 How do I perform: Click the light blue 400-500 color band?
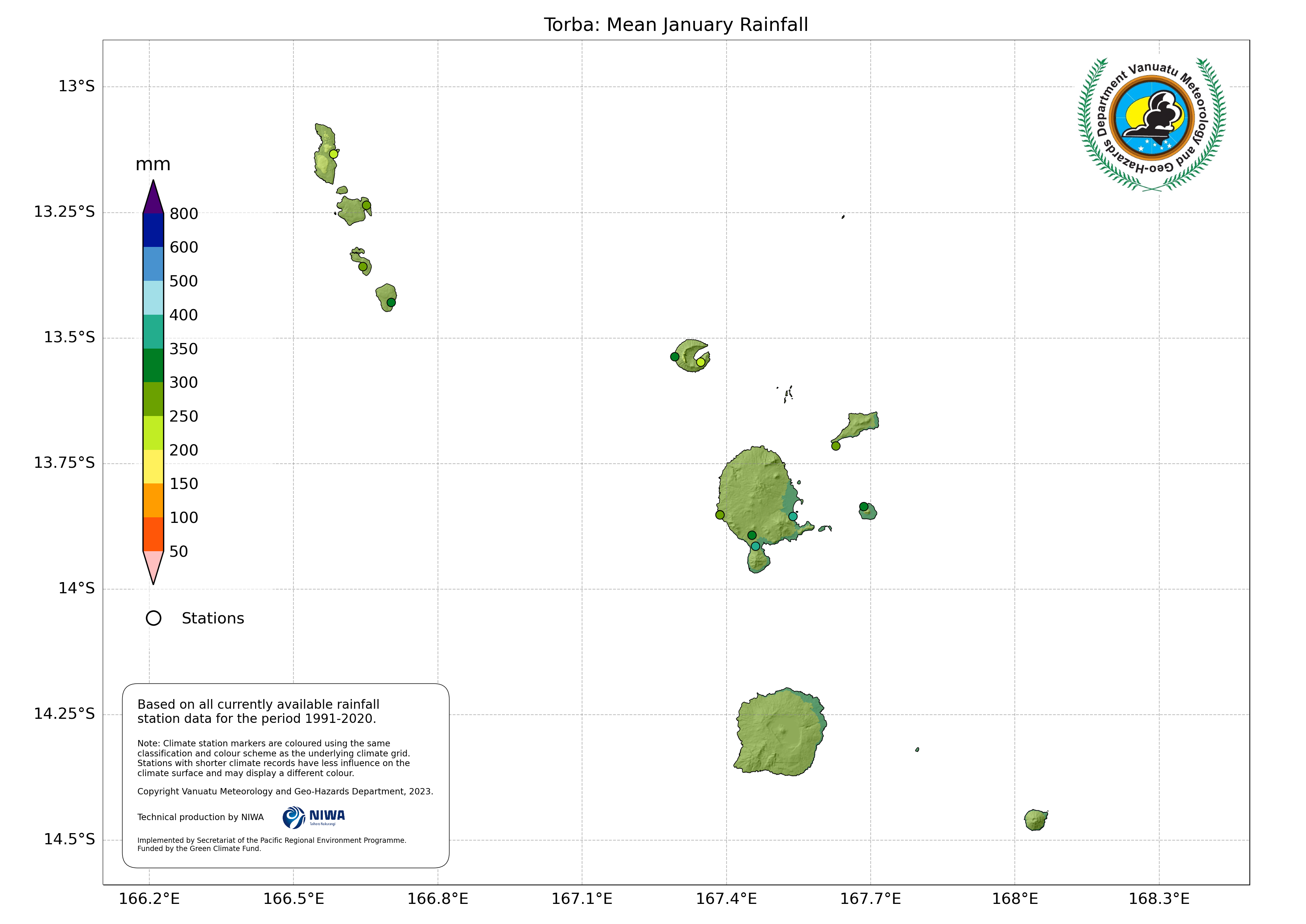coord(153,298)
